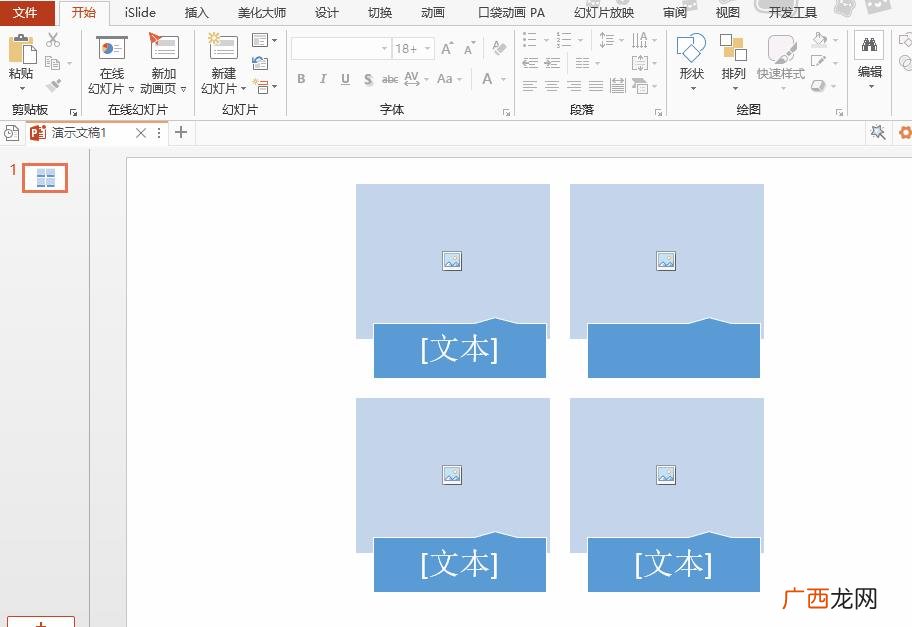This screenshot has height=627, width=912.
Task: Click picture placeholder icon in top-right card
Action: pos(666,261)
